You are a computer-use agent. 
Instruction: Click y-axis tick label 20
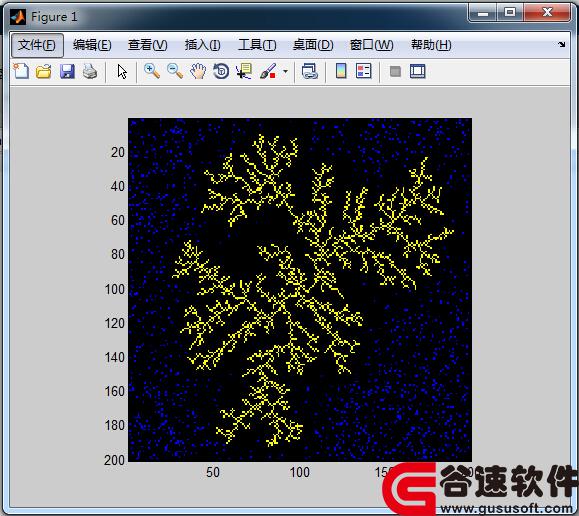[118, 152]
